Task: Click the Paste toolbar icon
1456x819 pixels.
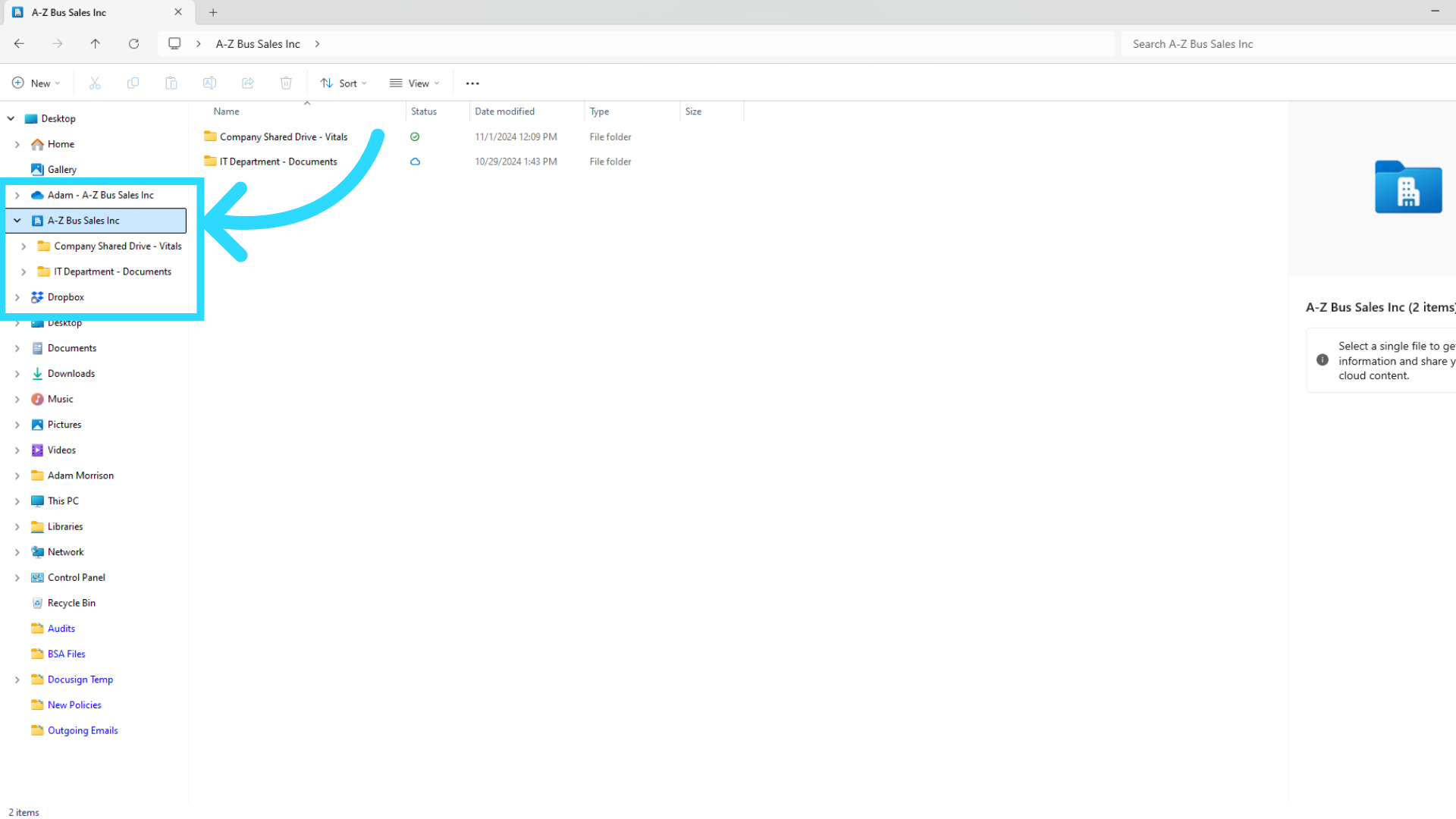Action: pyautogui.click(x=171, y=83)
